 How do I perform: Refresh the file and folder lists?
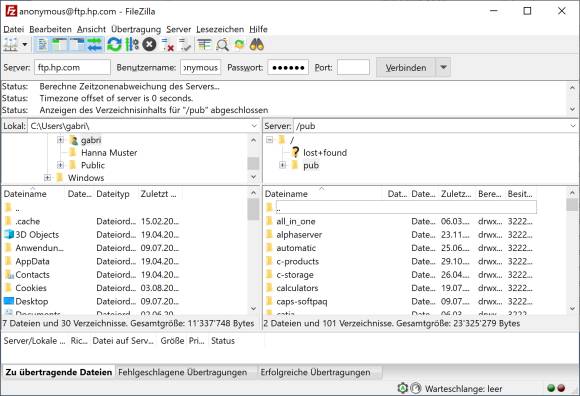tap(114, 45)
